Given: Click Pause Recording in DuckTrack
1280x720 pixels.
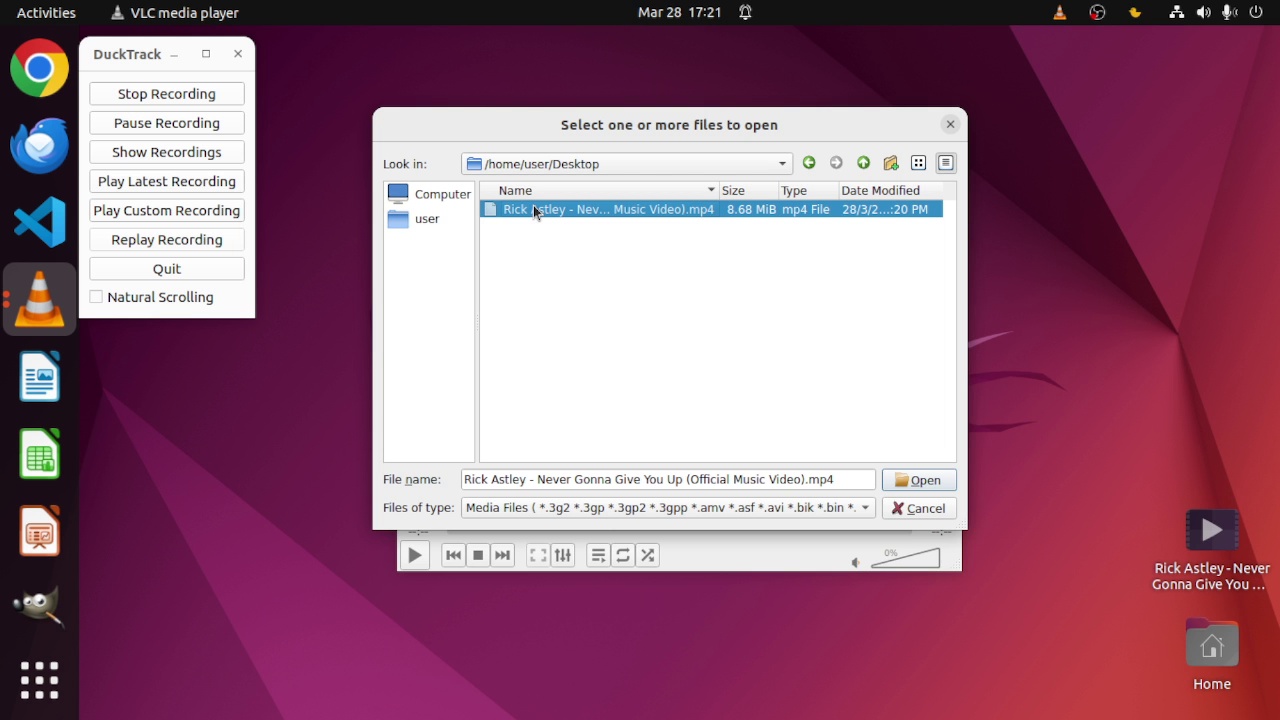Looking at the screenshot, I should [x=167, y=123].
